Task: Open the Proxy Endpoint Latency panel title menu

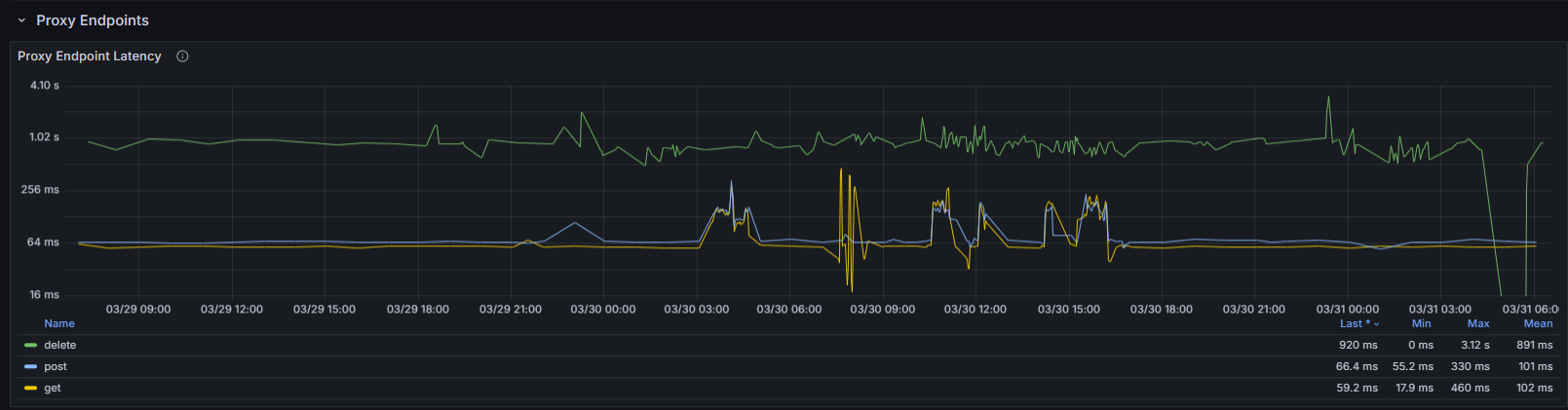Action: tap(90, 56)
